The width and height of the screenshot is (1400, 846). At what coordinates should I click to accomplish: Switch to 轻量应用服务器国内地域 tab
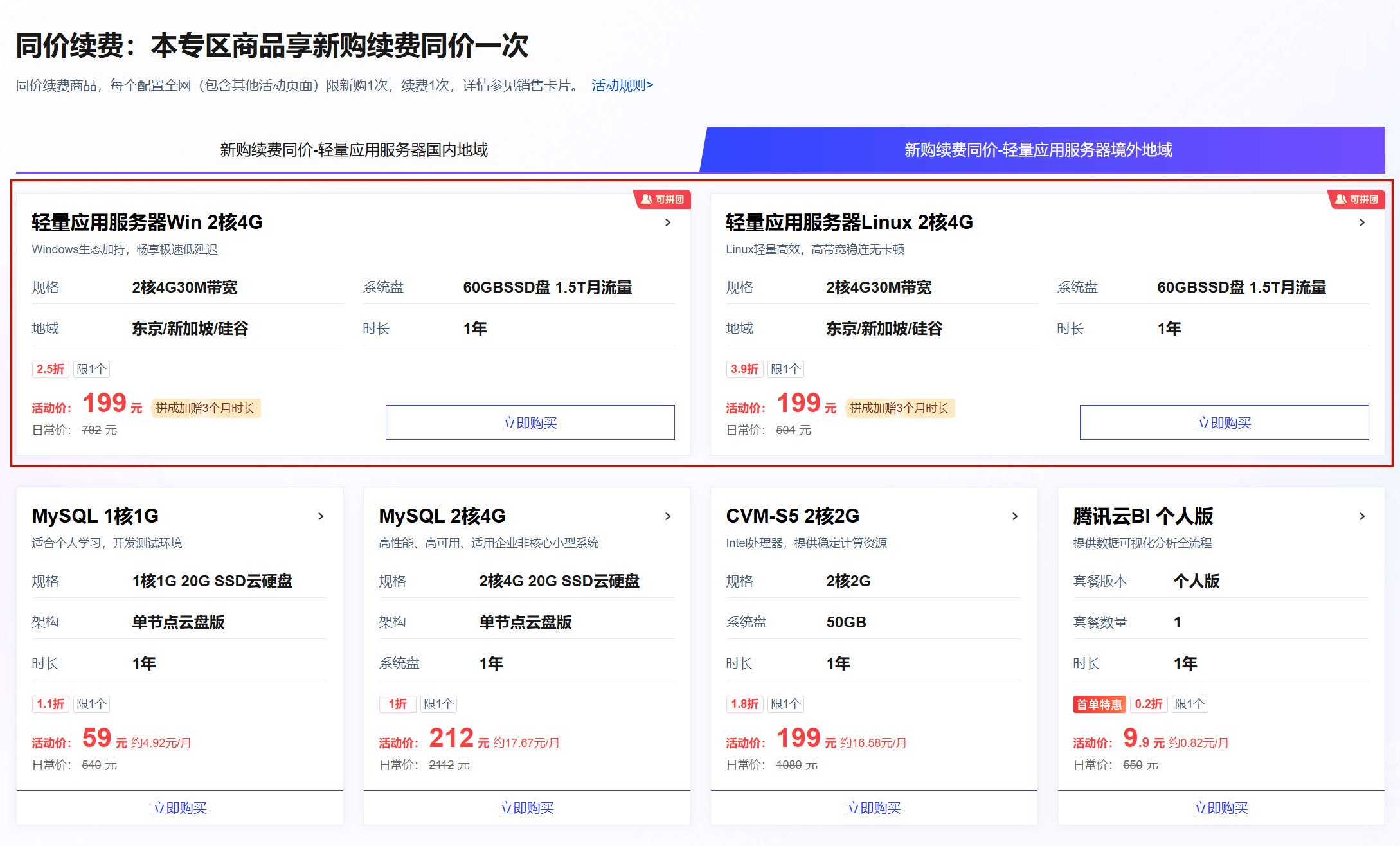tap(354, 150)
